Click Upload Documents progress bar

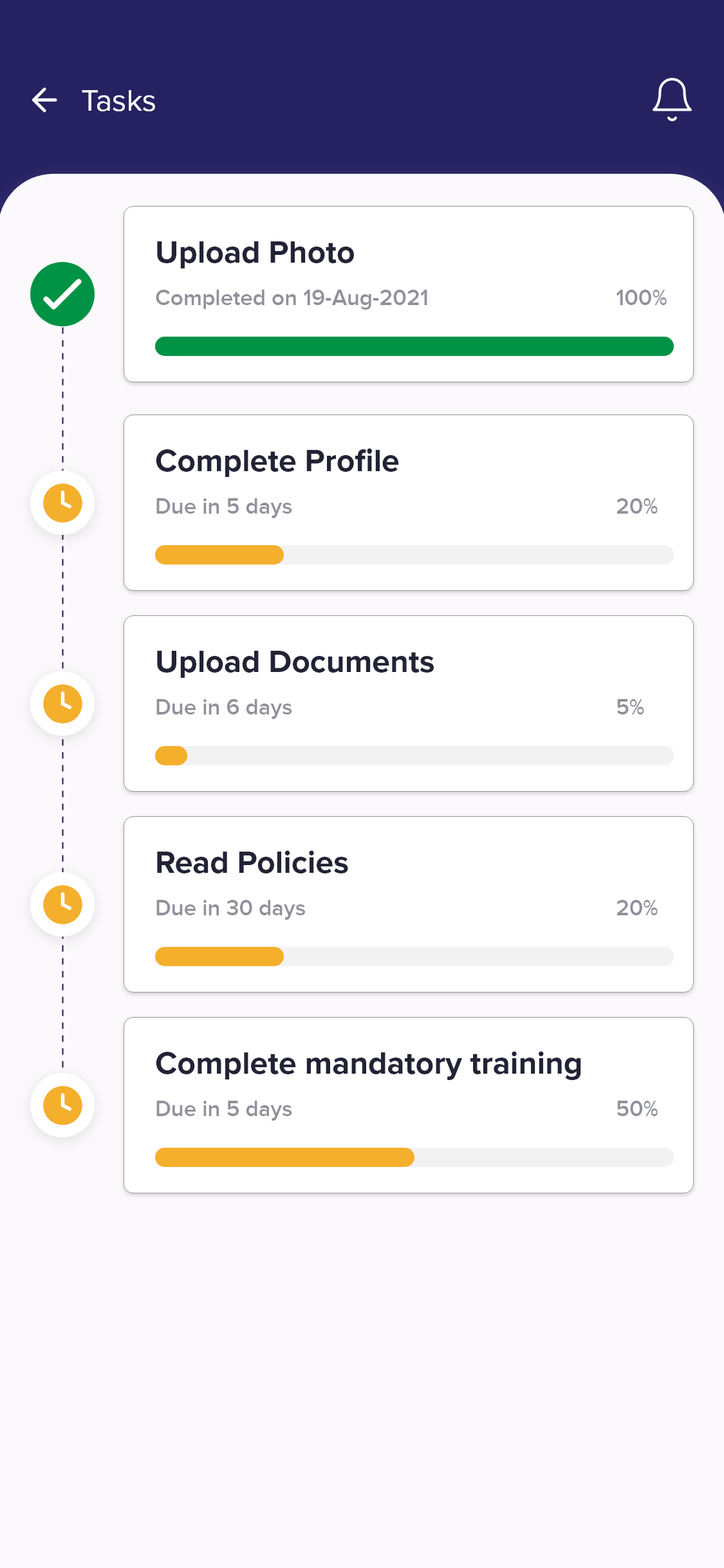[414, 756]
